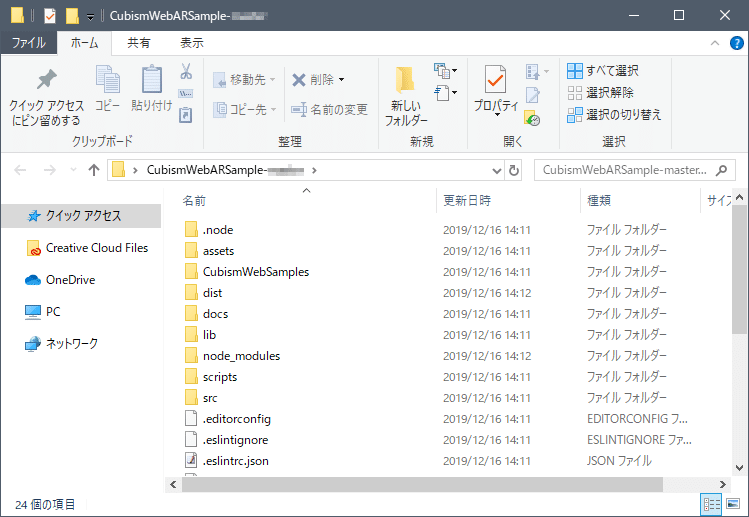Viewport: 749px width, 517px height.
Task: Open the New item icon menu
Action: point(445,71)
